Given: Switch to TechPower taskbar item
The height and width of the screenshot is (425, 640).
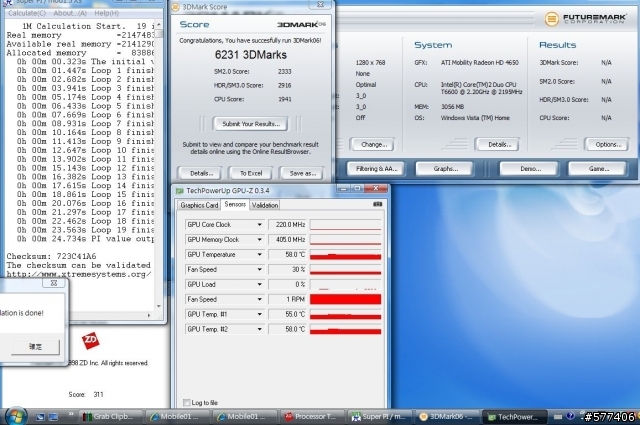Looking at the screenshot, I should 515,417.
